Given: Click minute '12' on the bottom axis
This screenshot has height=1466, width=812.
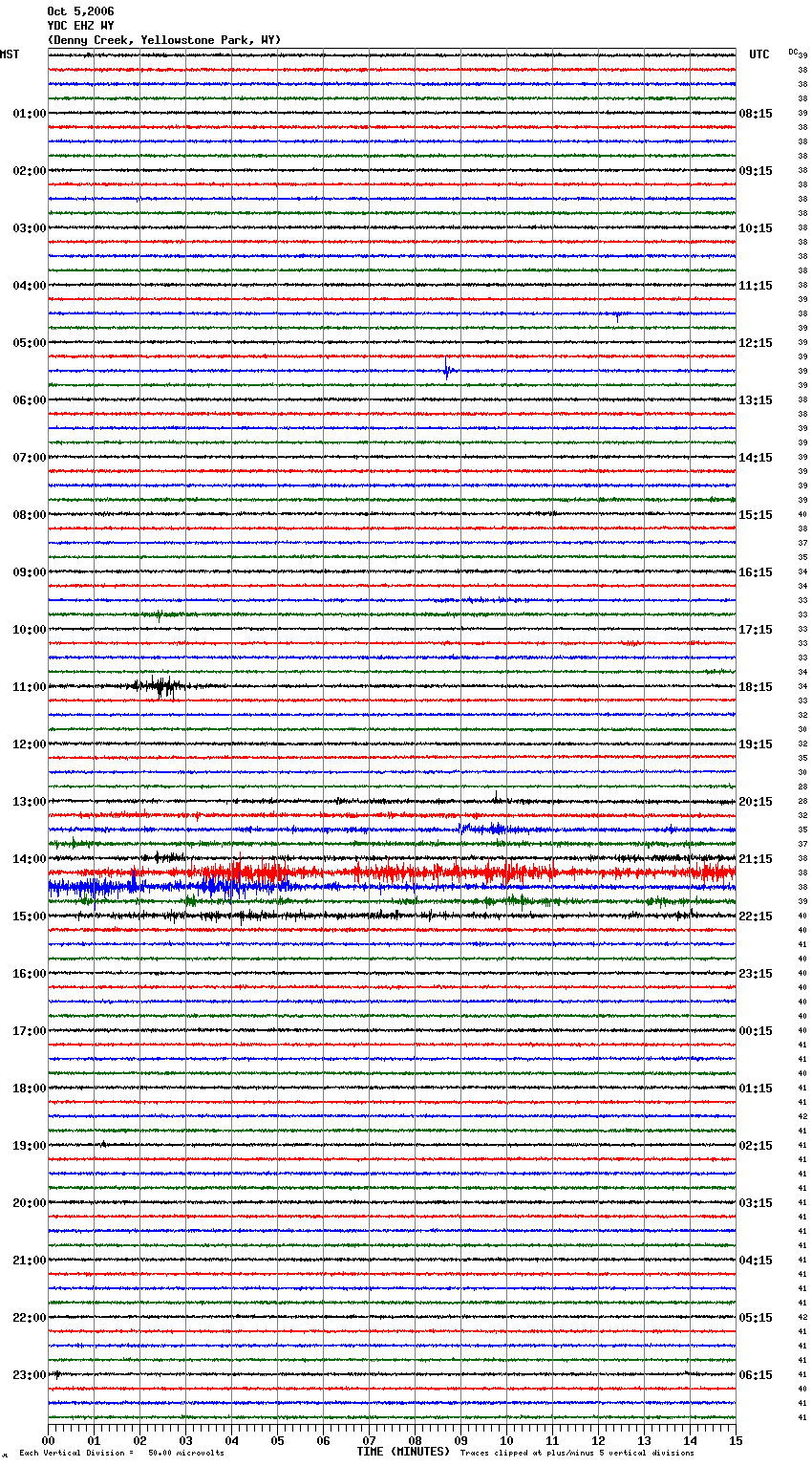Looking at the screenshot, I should coord(598,1440).
